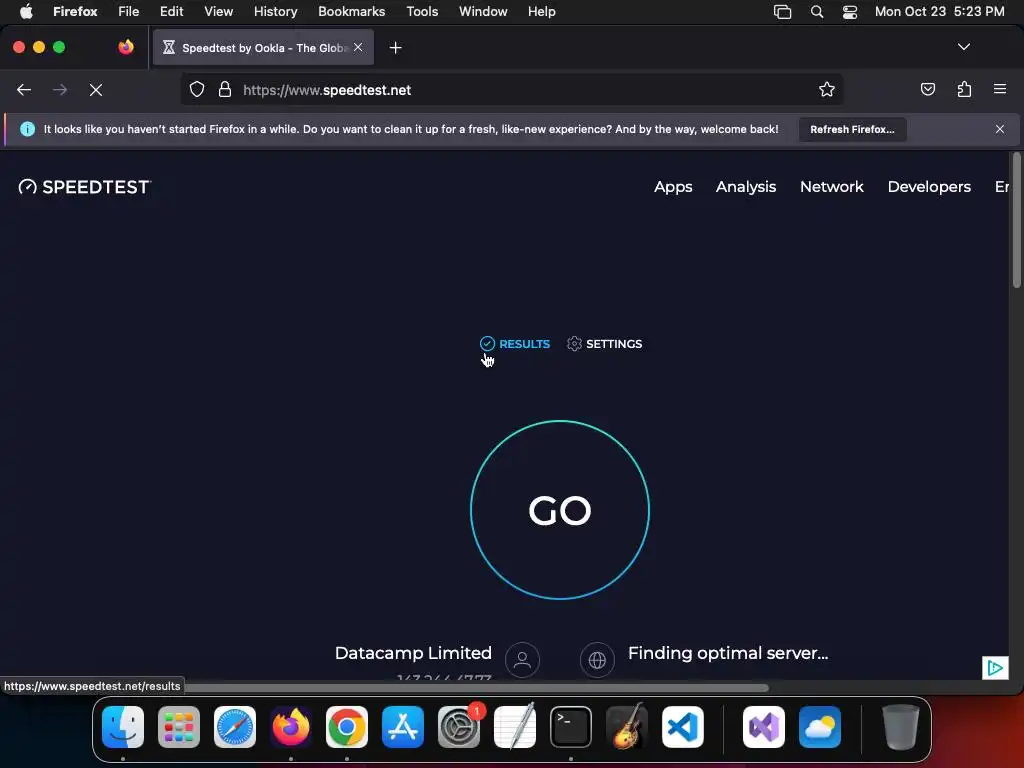Viewport: 1024px width, 768px height.
Task: Click the Speedtest logo
Action: pyautogui.click(x=85, y=187)
